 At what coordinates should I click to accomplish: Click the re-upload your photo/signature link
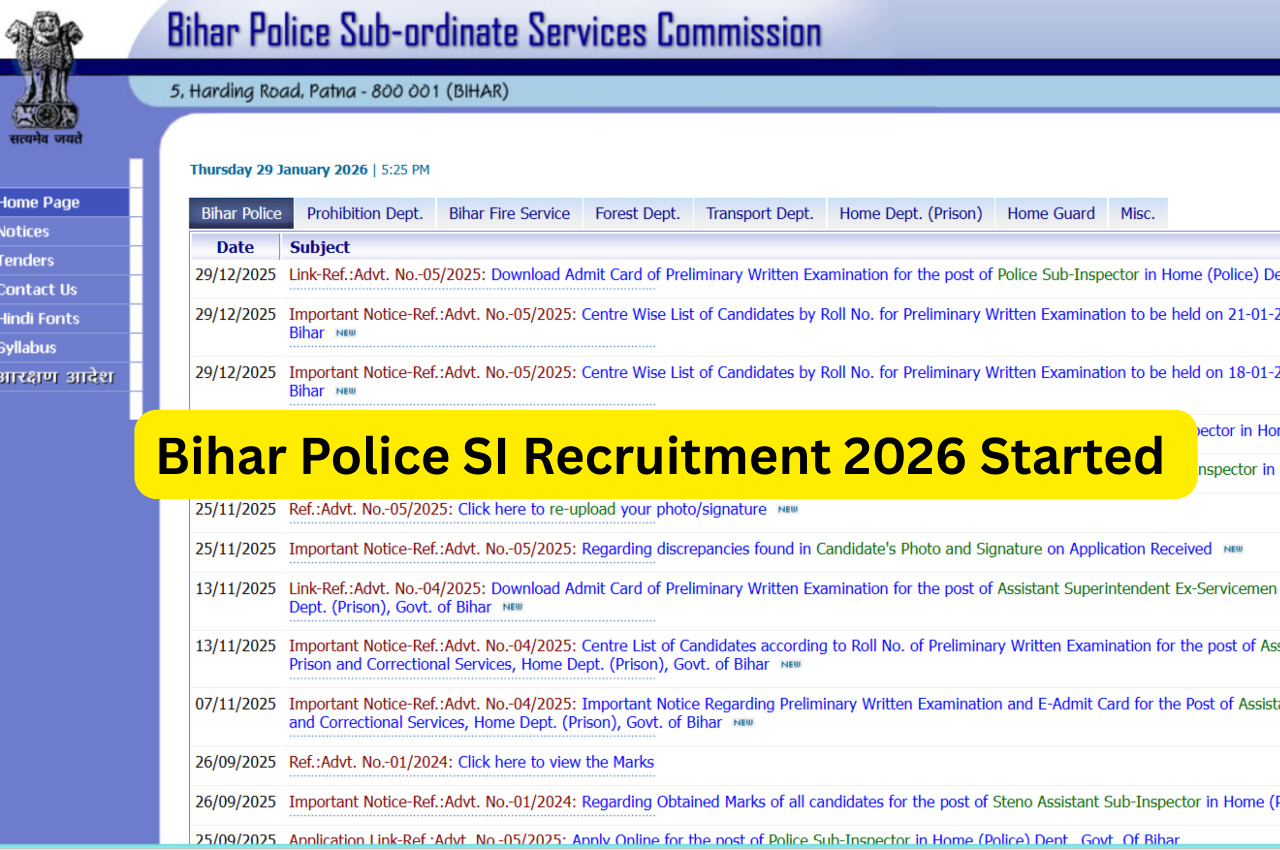610,509
